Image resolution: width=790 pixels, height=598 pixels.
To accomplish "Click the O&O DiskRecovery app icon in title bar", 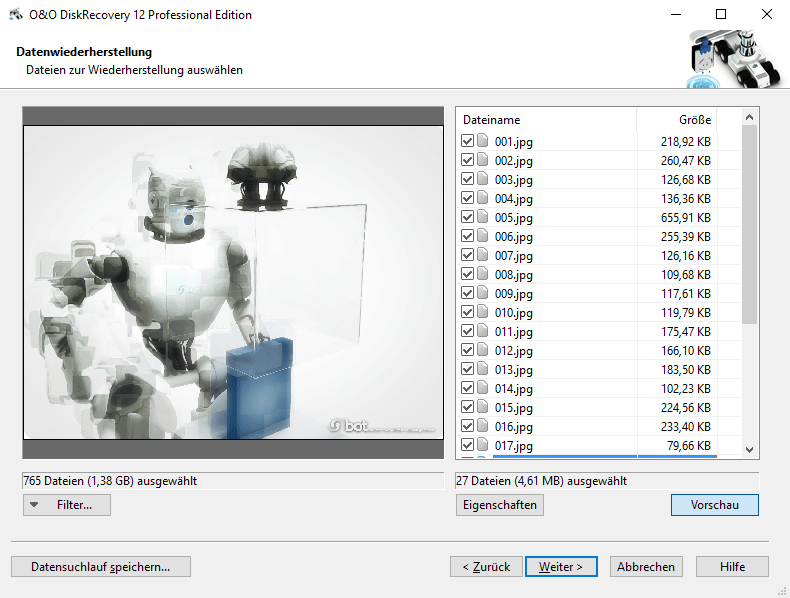I will point(16,15).
